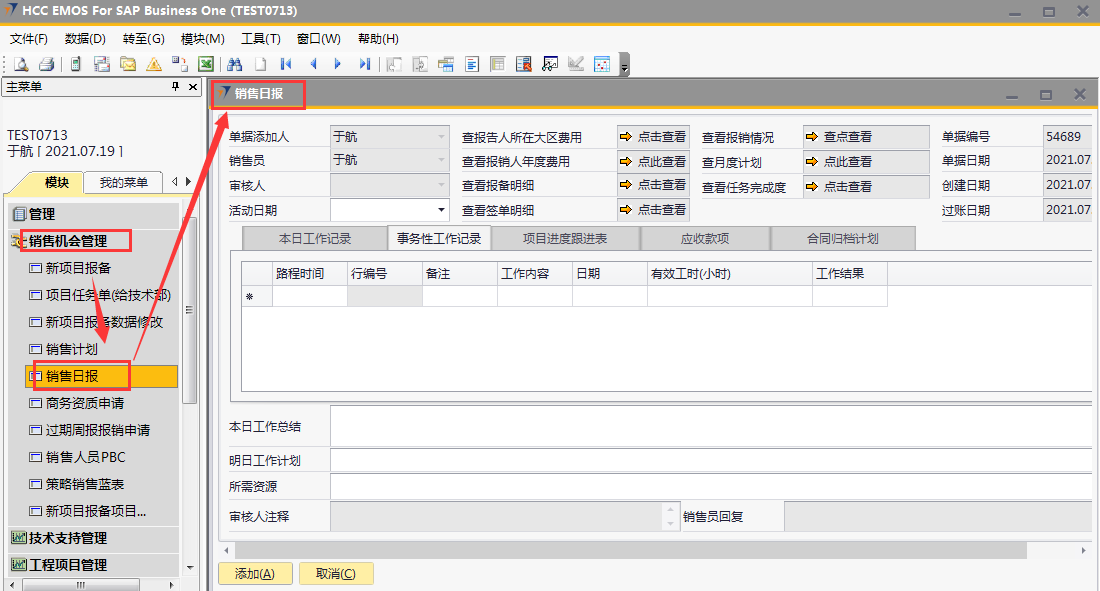1100x591 pixels.
Task: Click the yellow warning triangle toolbar icon
Action: [153, 64]
